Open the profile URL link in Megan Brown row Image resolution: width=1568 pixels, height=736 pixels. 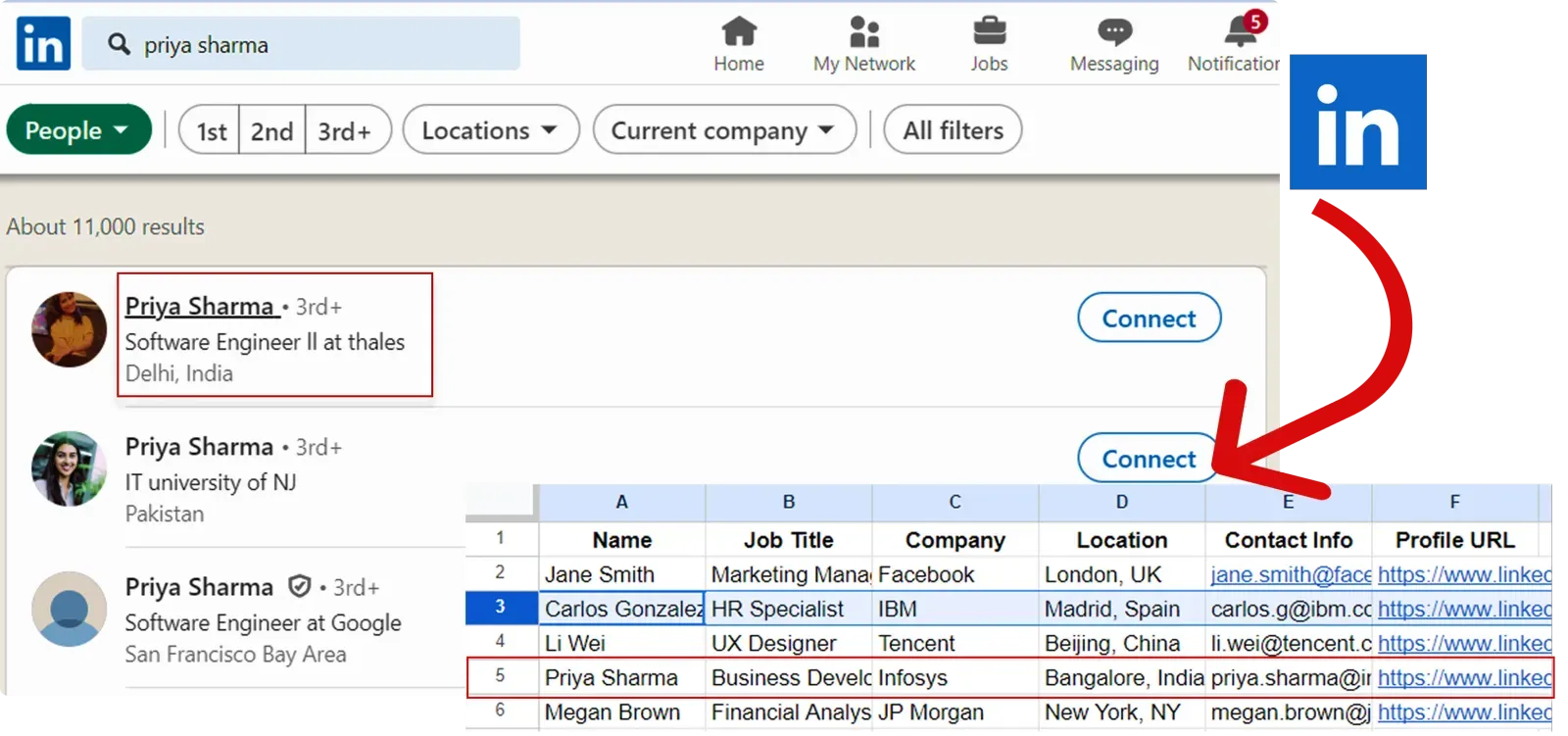pos(1464,712)
